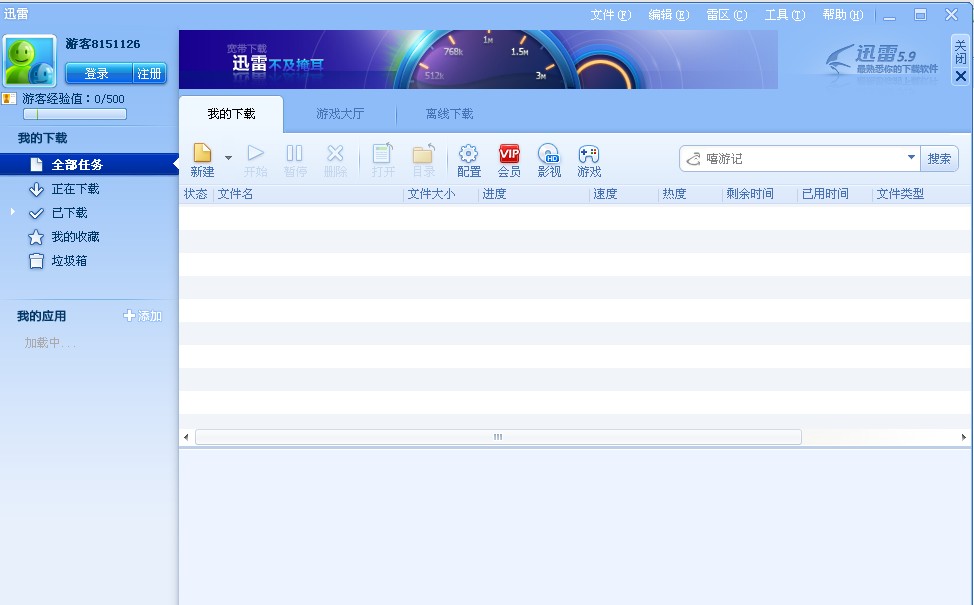Screen dimensions: 974x605
Task: Open the 编辑(E) menu
Action: point(668,15)
